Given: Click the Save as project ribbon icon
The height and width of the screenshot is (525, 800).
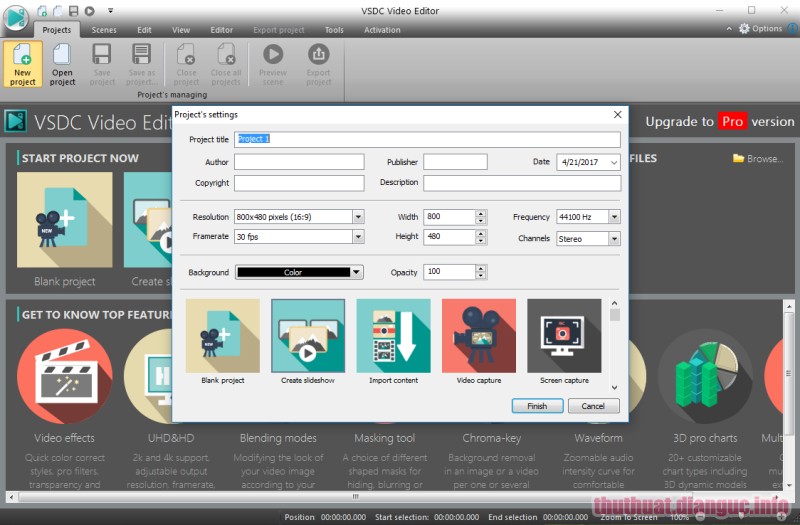Looking at the screenshot, I should 141,64.
